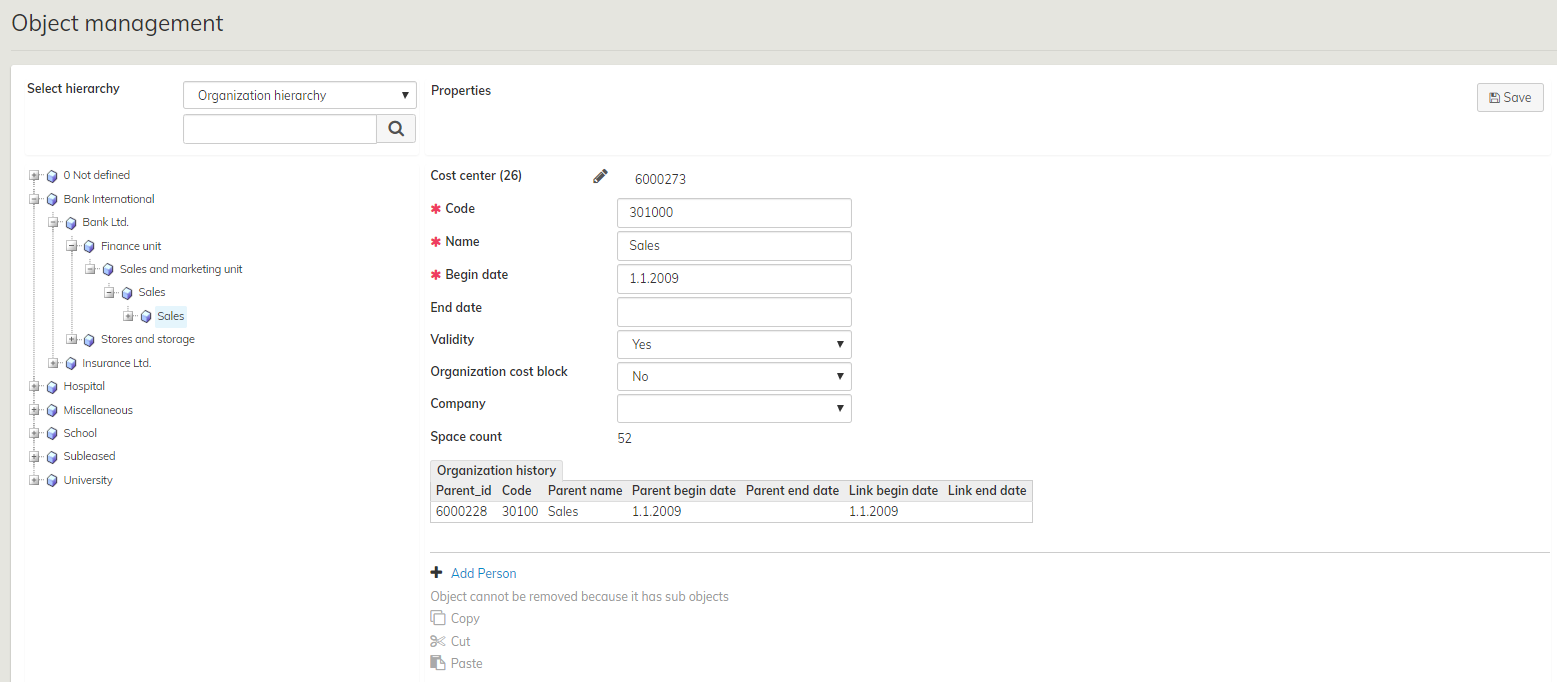Expand the Stores and storage node

click(x=72, y=340)
